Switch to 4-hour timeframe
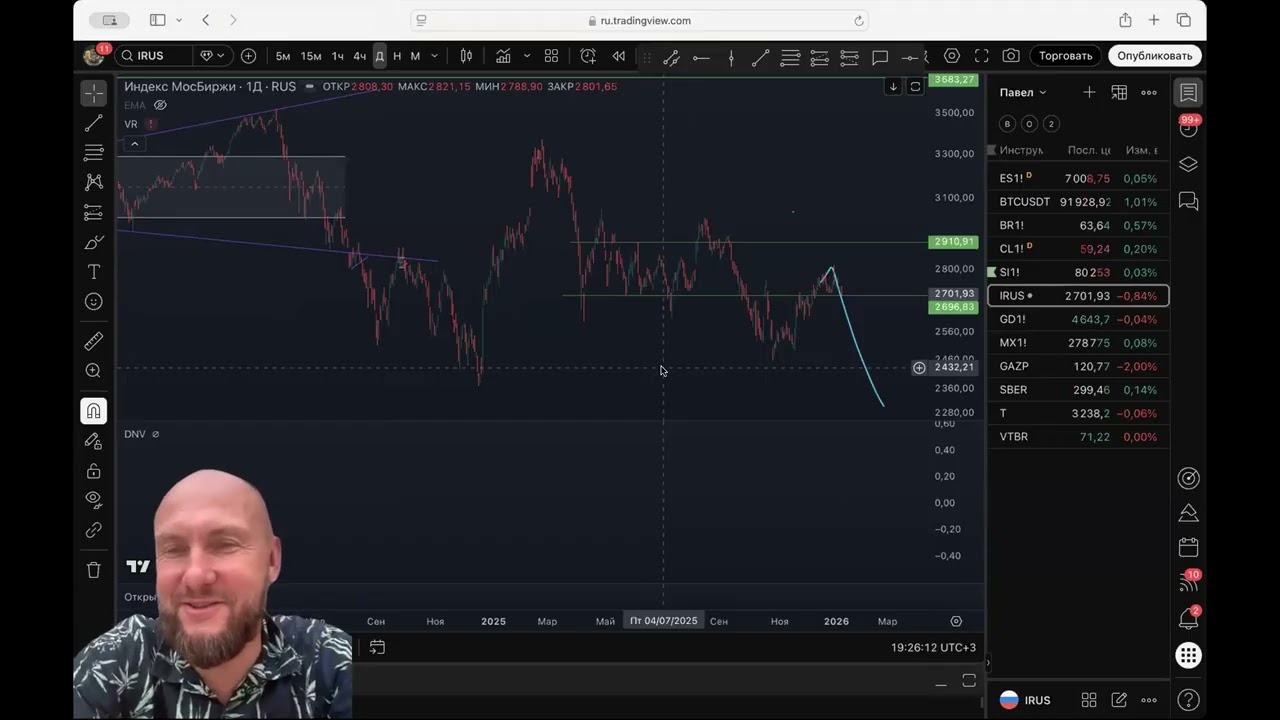Viewport: 1280px width, 720px height. [359, 56]
